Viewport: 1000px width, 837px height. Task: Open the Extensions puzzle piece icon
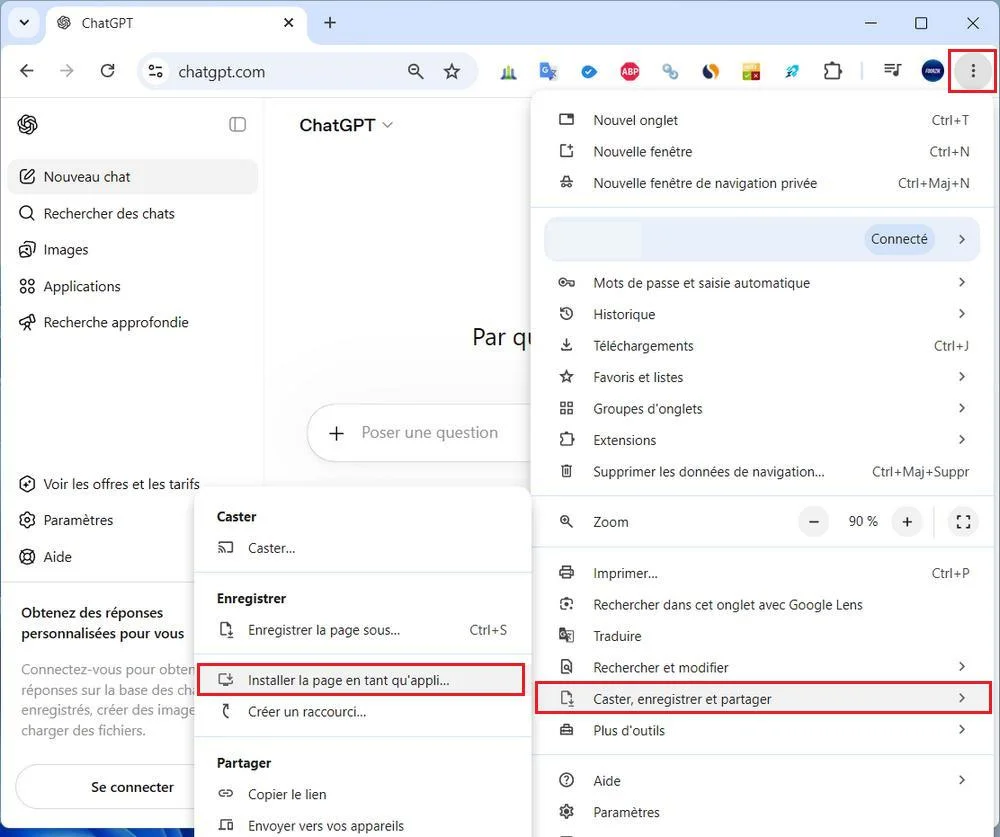(x=832, y=71)
